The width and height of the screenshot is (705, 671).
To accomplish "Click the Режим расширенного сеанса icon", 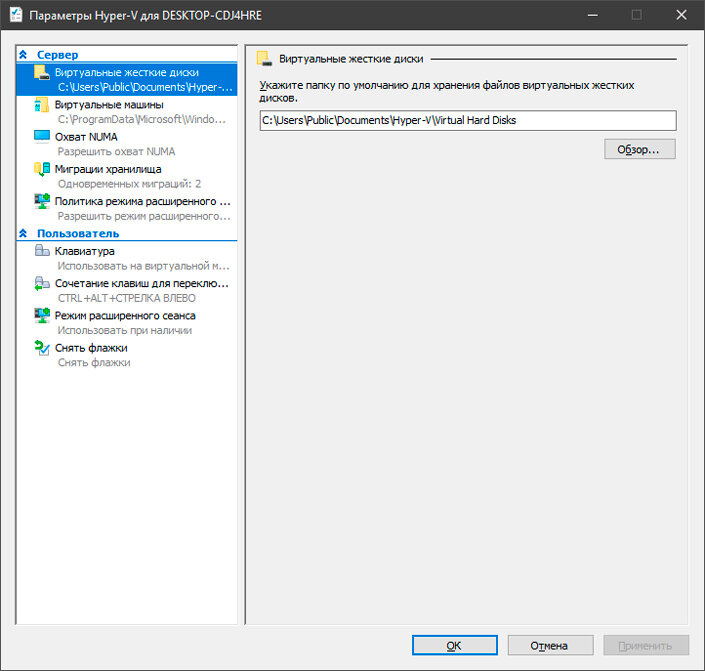I will (x=42, y=315).
